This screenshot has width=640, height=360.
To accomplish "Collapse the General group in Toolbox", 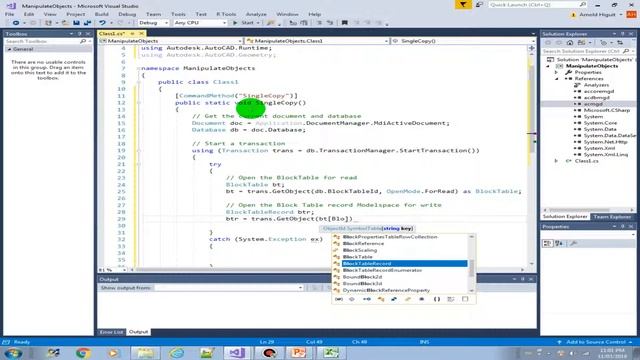I will point(9,49).
